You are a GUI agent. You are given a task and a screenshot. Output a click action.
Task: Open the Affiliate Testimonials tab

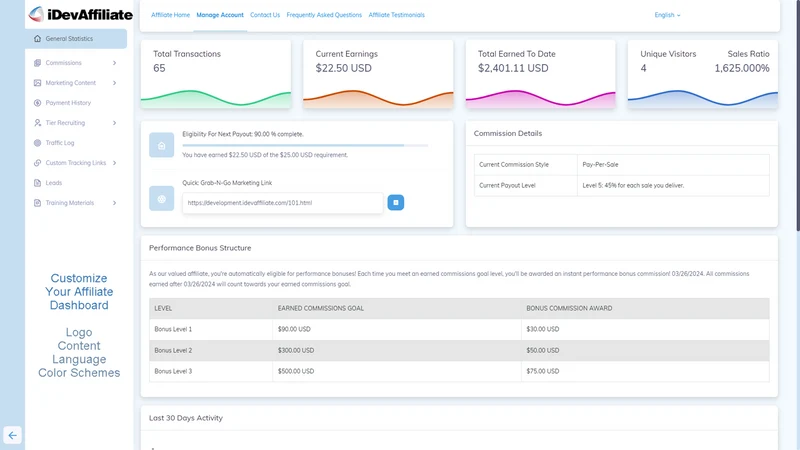point(396,15)
